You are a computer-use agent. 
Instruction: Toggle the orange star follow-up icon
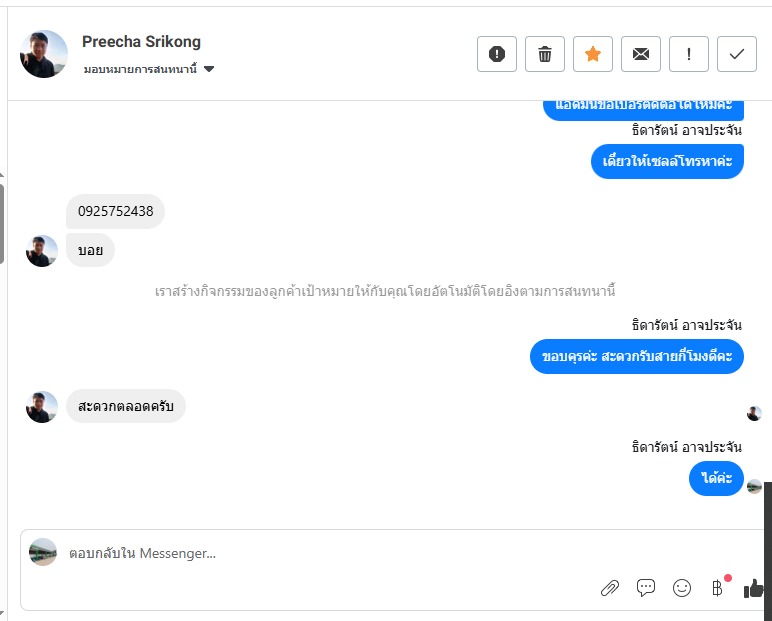click(593, 54)
